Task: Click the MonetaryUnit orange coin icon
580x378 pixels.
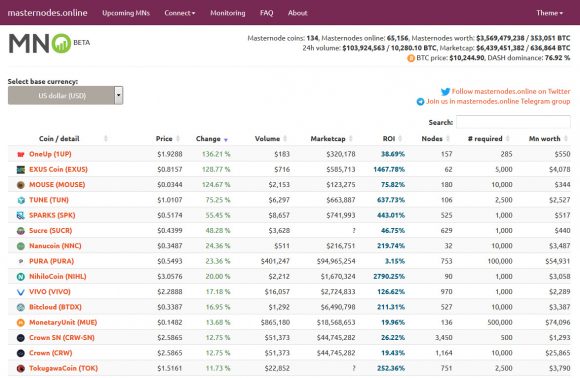Action: tap(21, 323)
